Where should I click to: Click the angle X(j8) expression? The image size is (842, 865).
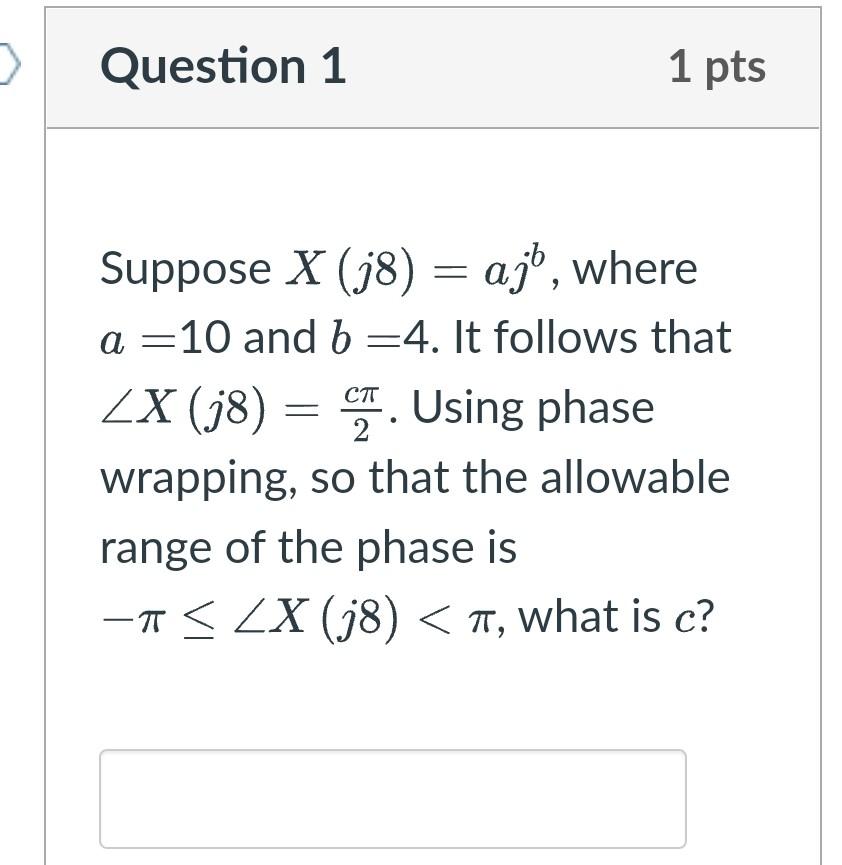pos(183,409)
